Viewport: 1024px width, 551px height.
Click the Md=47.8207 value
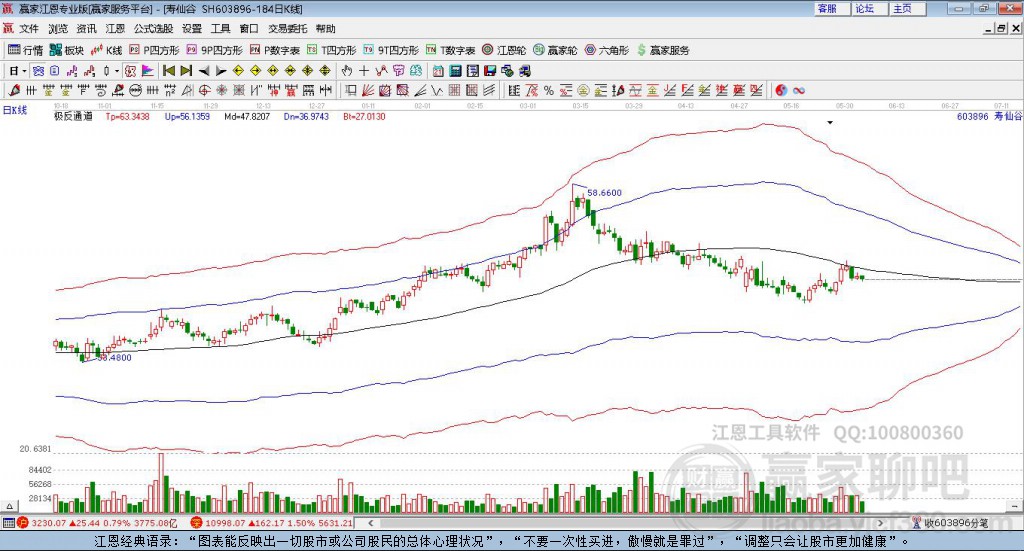(x=247, y=116)
